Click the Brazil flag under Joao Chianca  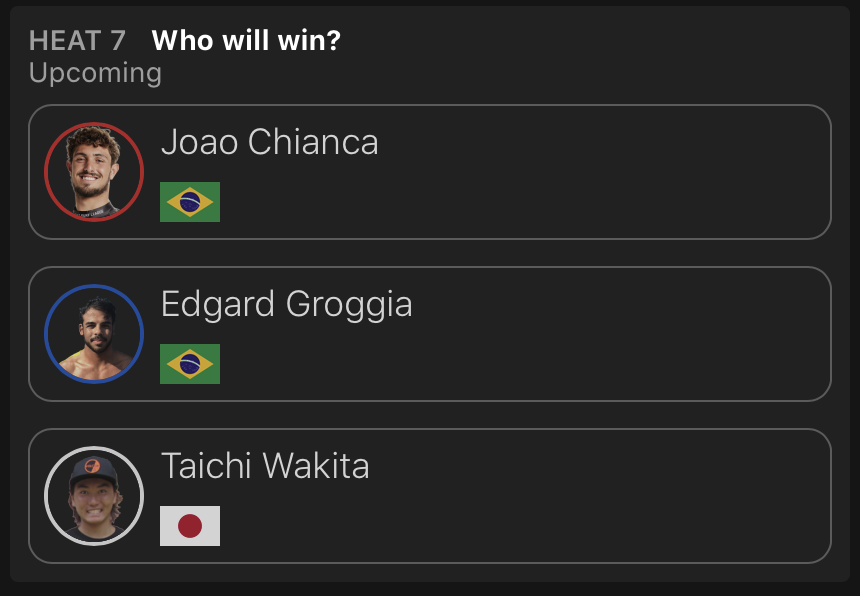(x=190, y=202)
